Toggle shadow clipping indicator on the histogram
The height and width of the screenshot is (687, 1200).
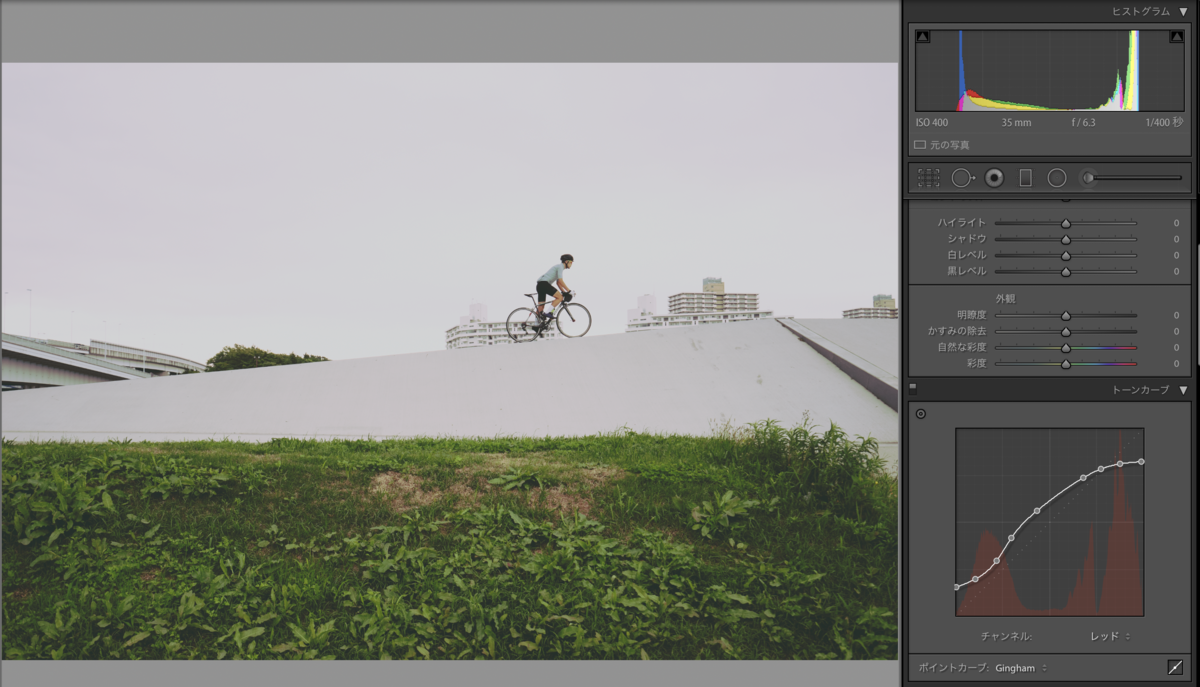[x=922, y=36]
